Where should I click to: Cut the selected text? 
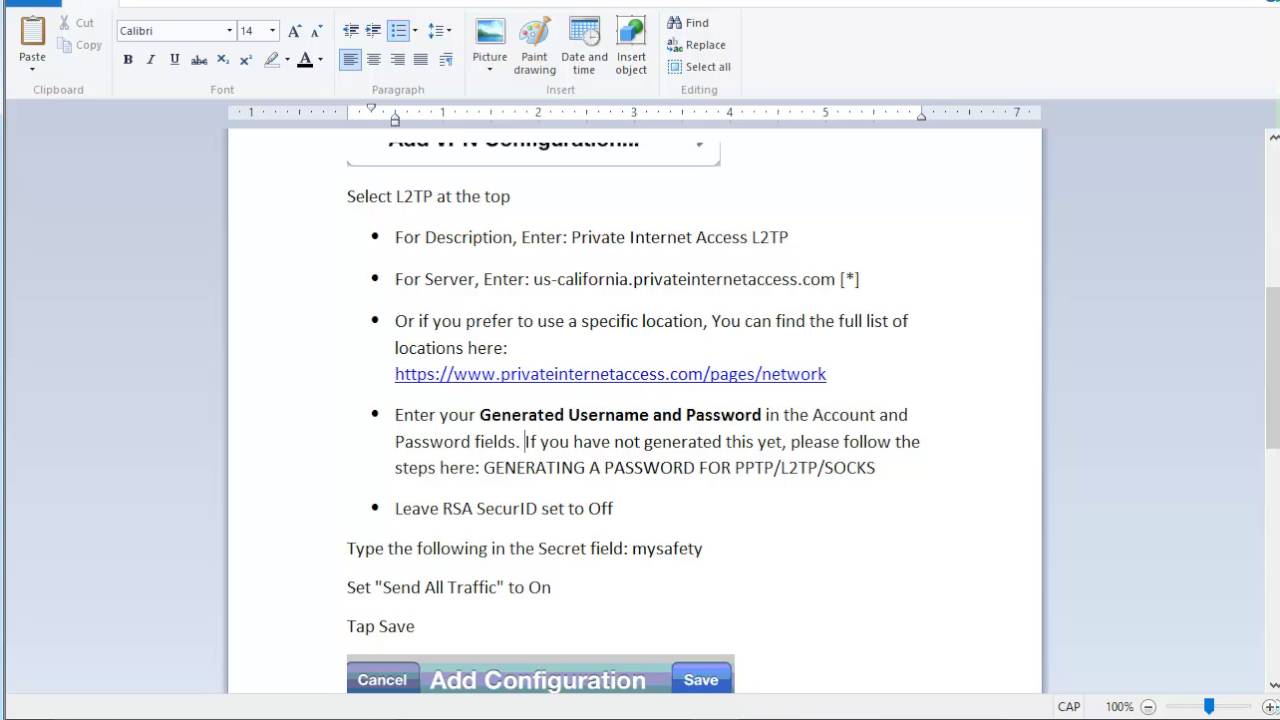pos(76,22)
